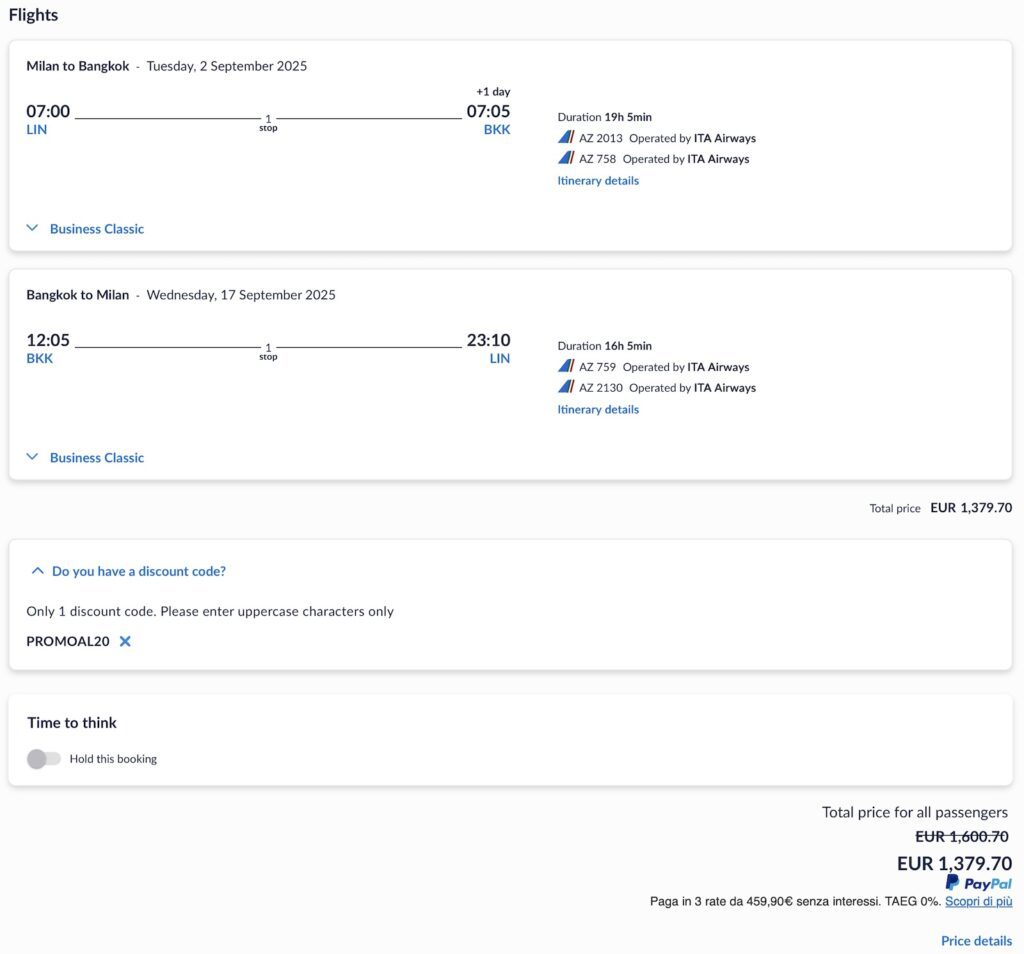Click the 1 stop marker on return flight
The image size is (1024, 954).
tap(268, 352)
